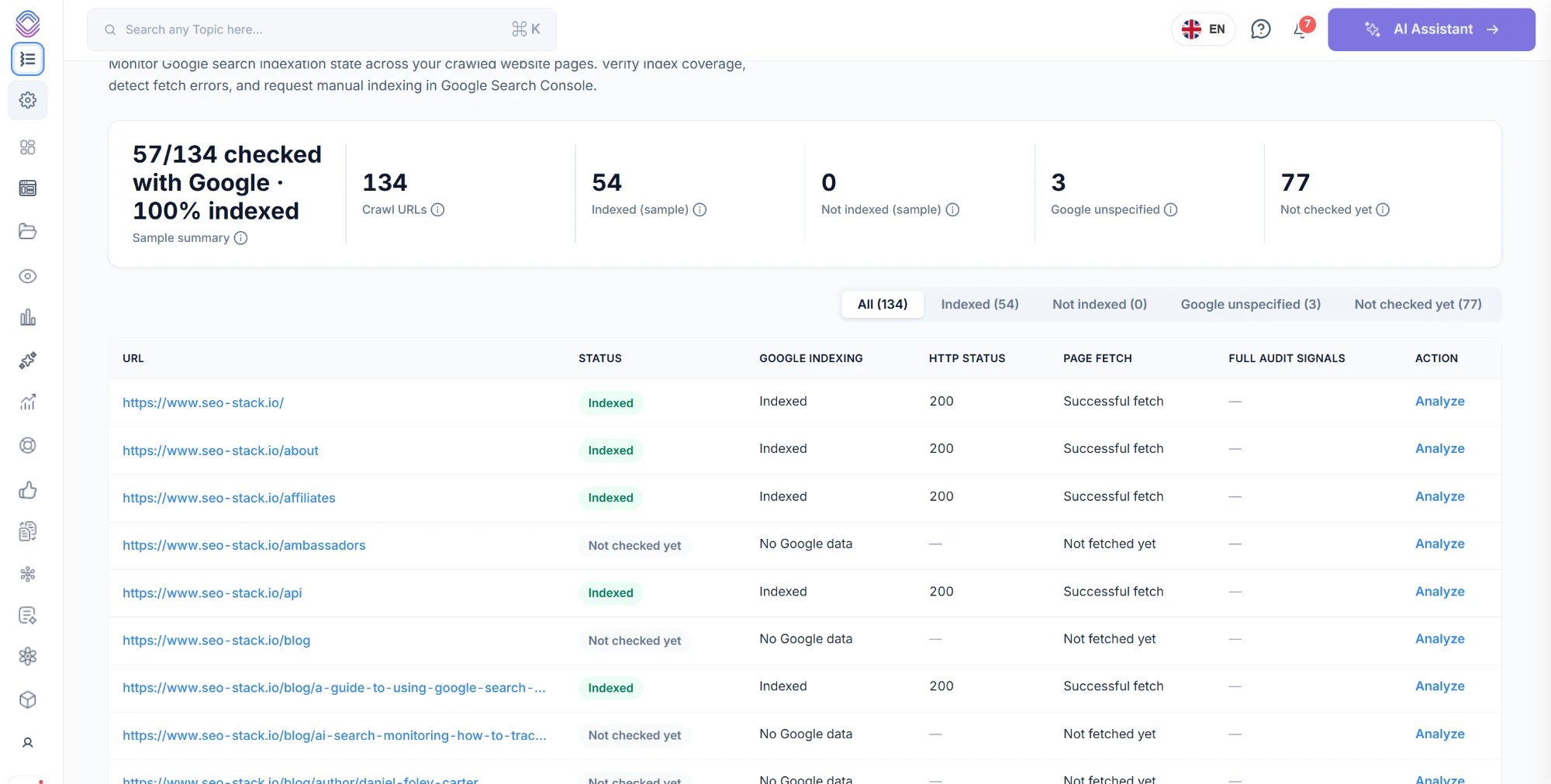1551x784 pixels.
Task: Click the app logo in the sidebar
Action: 28,23
